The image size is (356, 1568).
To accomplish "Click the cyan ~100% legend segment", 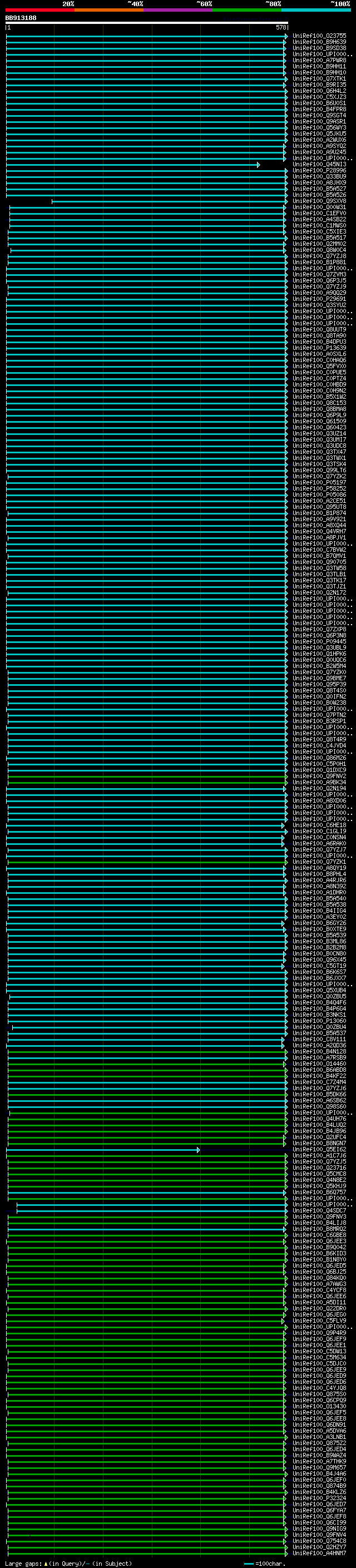I will [316, 10].
